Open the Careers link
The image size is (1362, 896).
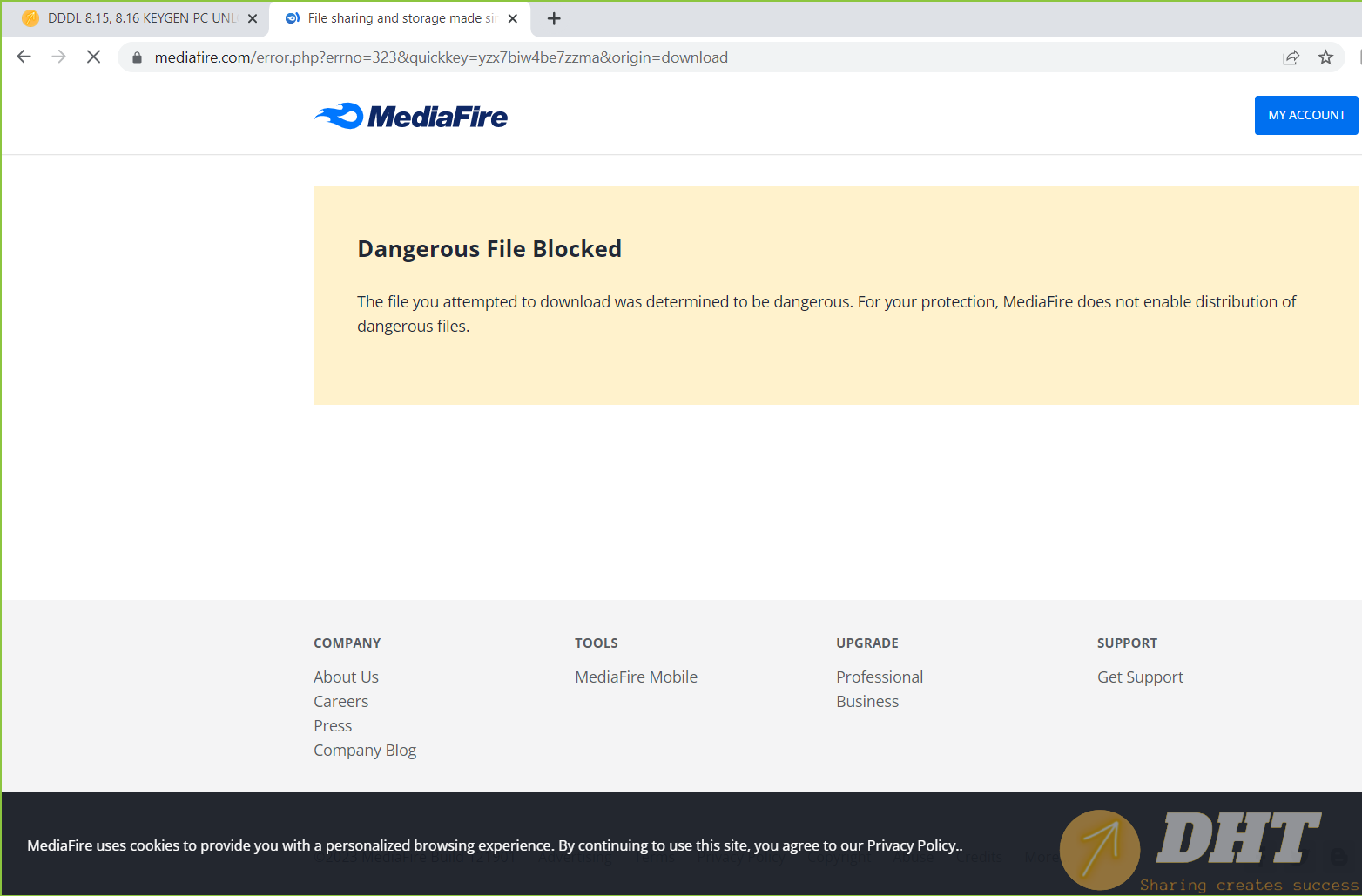[x=340, y=701]
